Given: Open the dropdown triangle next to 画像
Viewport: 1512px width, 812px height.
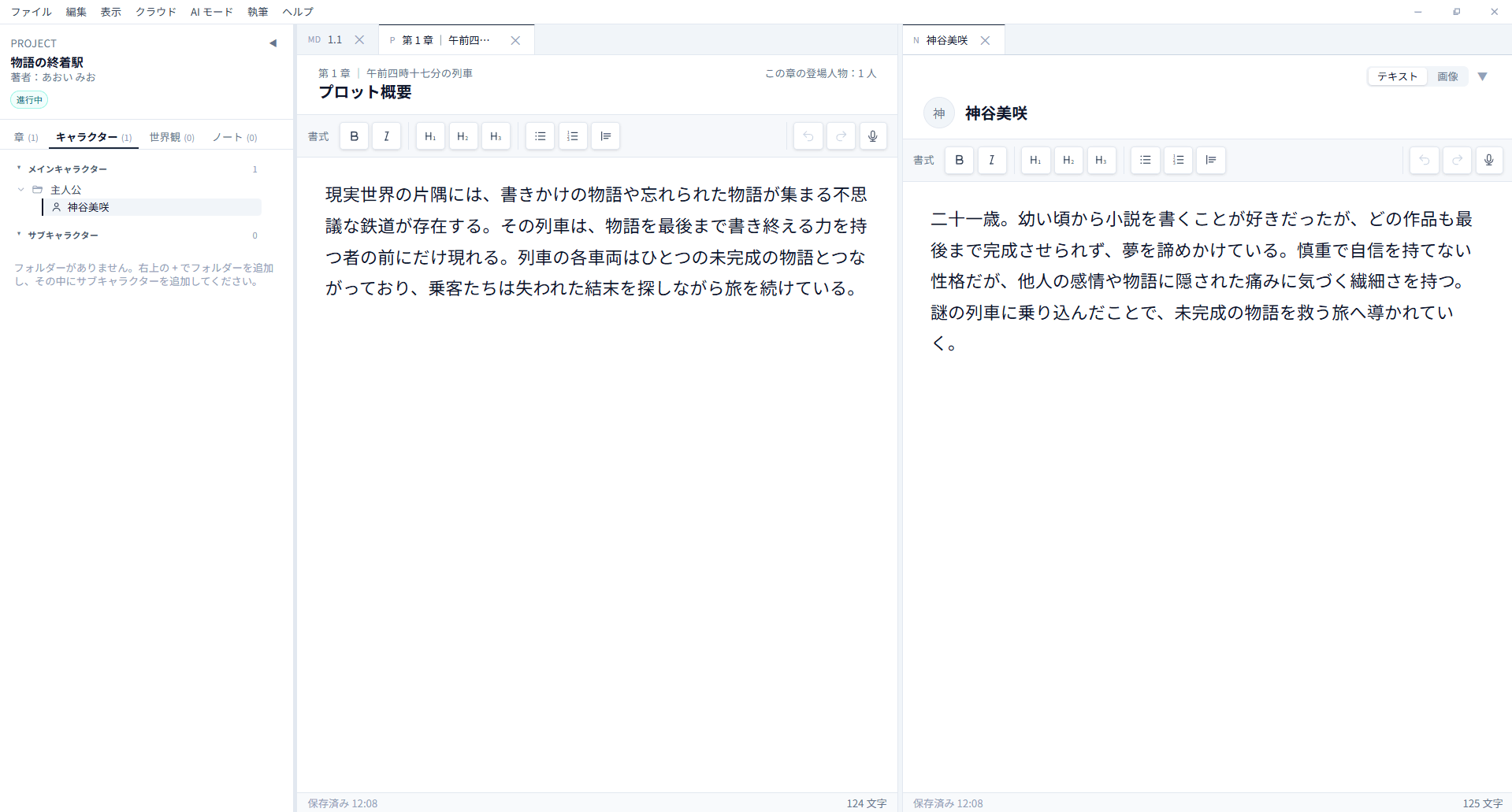Looking at the screenshot, I should [1483, 76].
